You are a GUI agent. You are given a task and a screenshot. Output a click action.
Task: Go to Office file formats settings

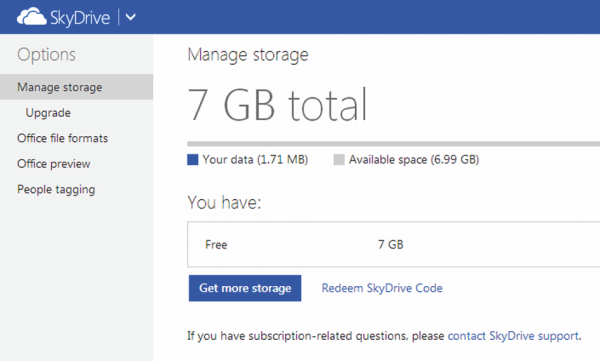tap(62, 138)
